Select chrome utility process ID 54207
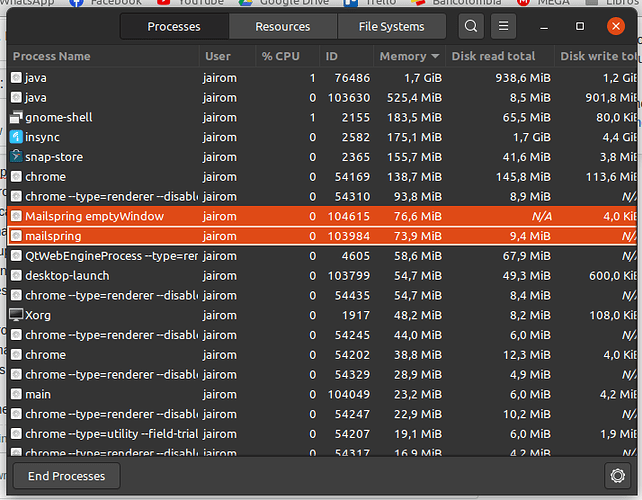 pos(322,434)
